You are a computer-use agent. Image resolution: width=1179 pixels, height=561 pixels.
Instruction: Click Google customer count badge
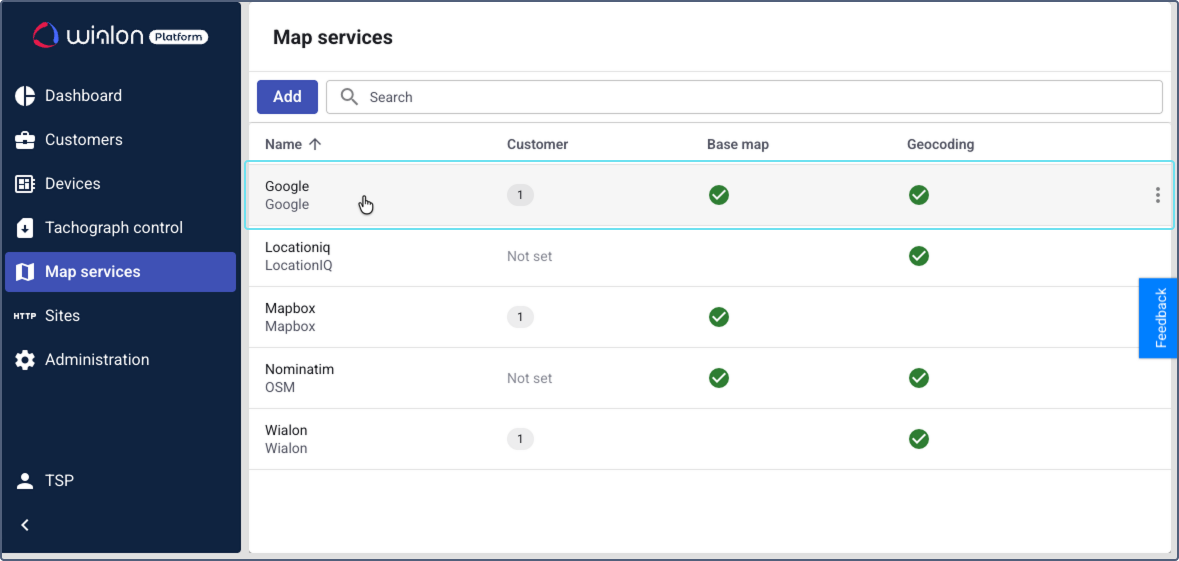point(520,196)
